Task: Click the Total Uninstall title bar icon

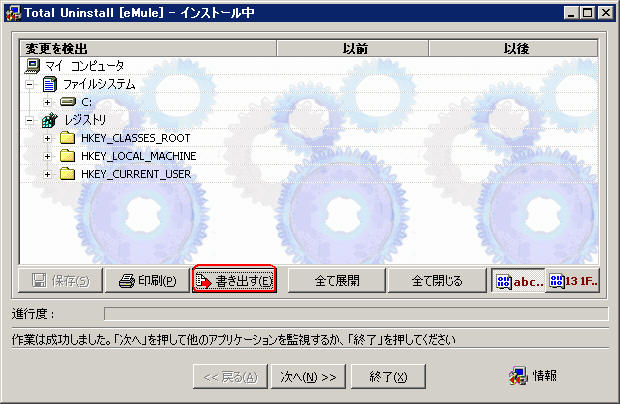Action: (x=13, y=13)
